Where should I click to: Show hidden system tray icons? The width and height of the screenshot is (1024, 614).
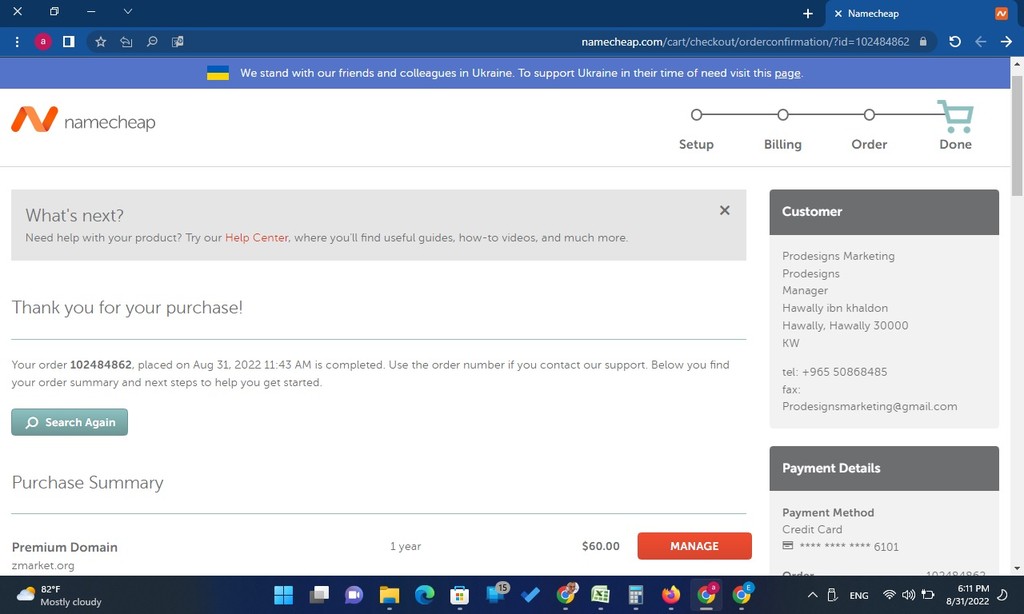[812, 595]
